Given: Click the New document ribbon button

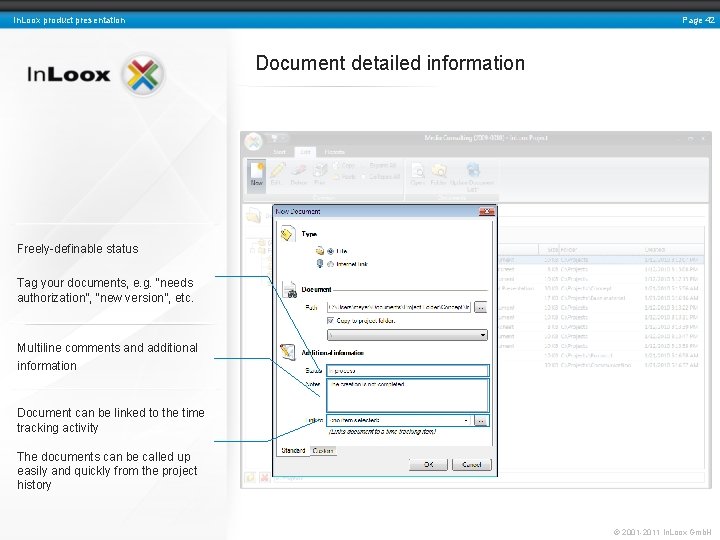Looking at the screenshot, I should 256,174.
